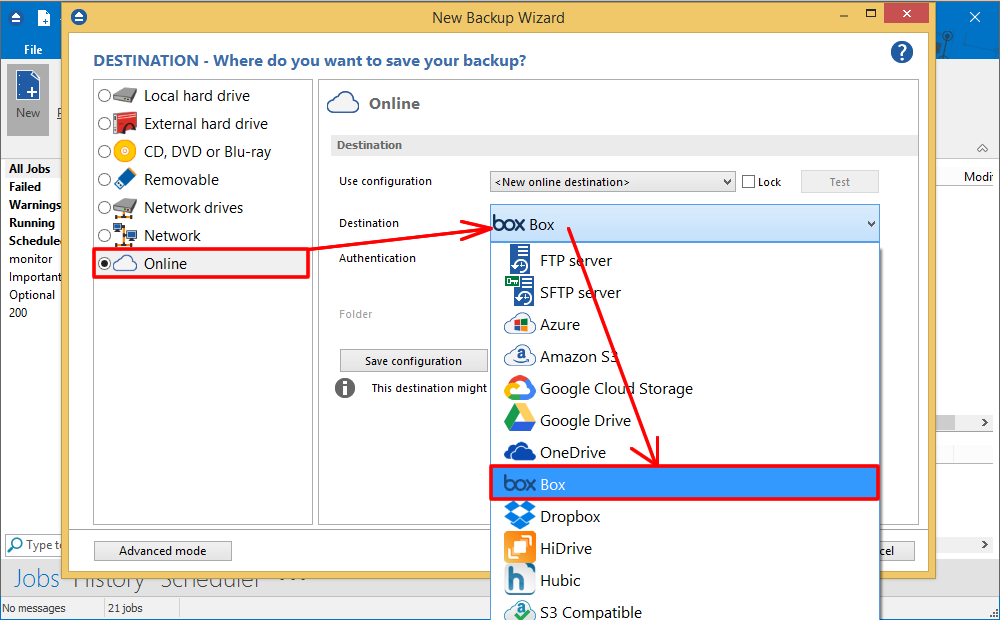The image size is (1000, 620).
Task: Click the Advanced mode button
Action: (x=162, y=551)
